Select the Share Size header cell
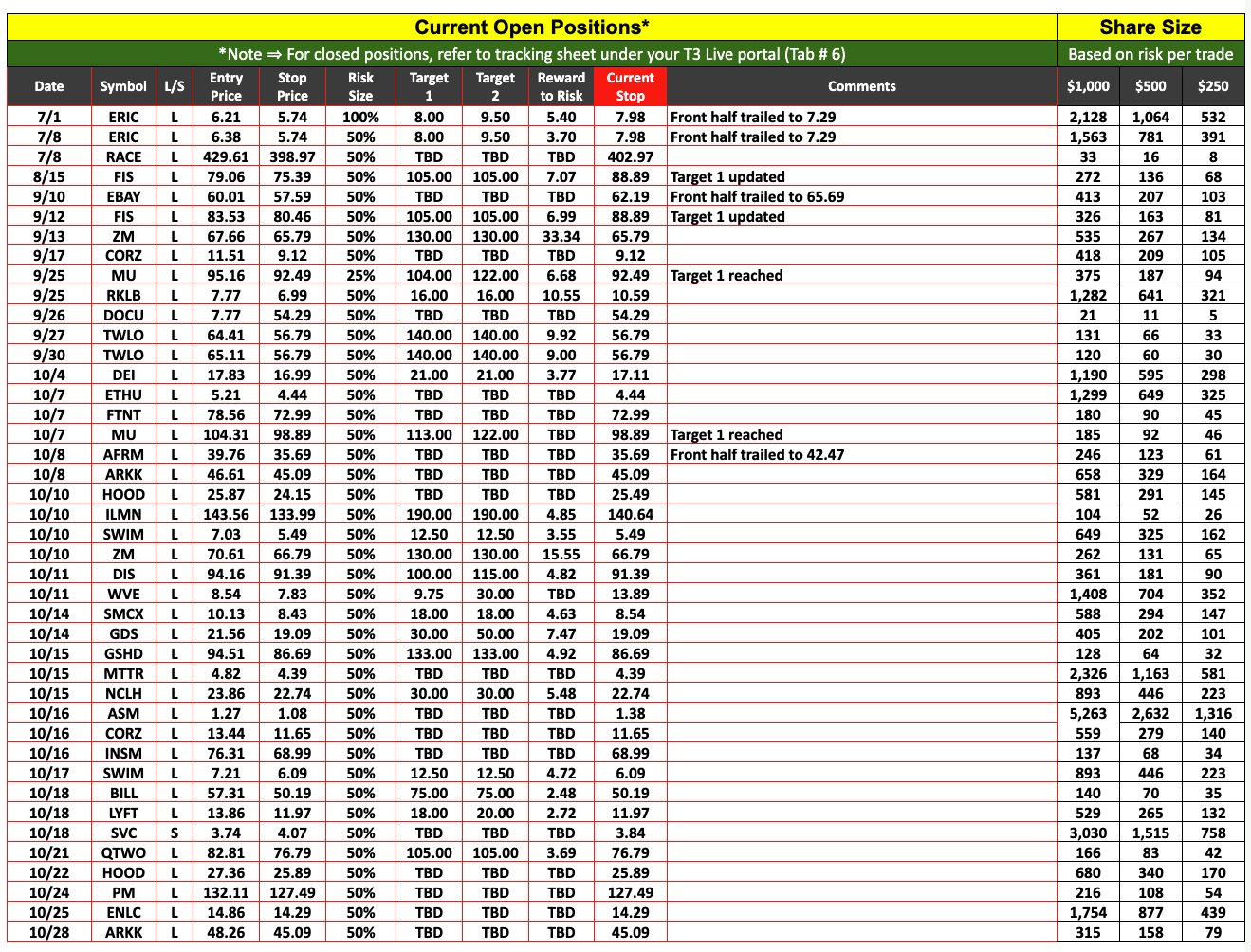 [x=1150, y=27]
